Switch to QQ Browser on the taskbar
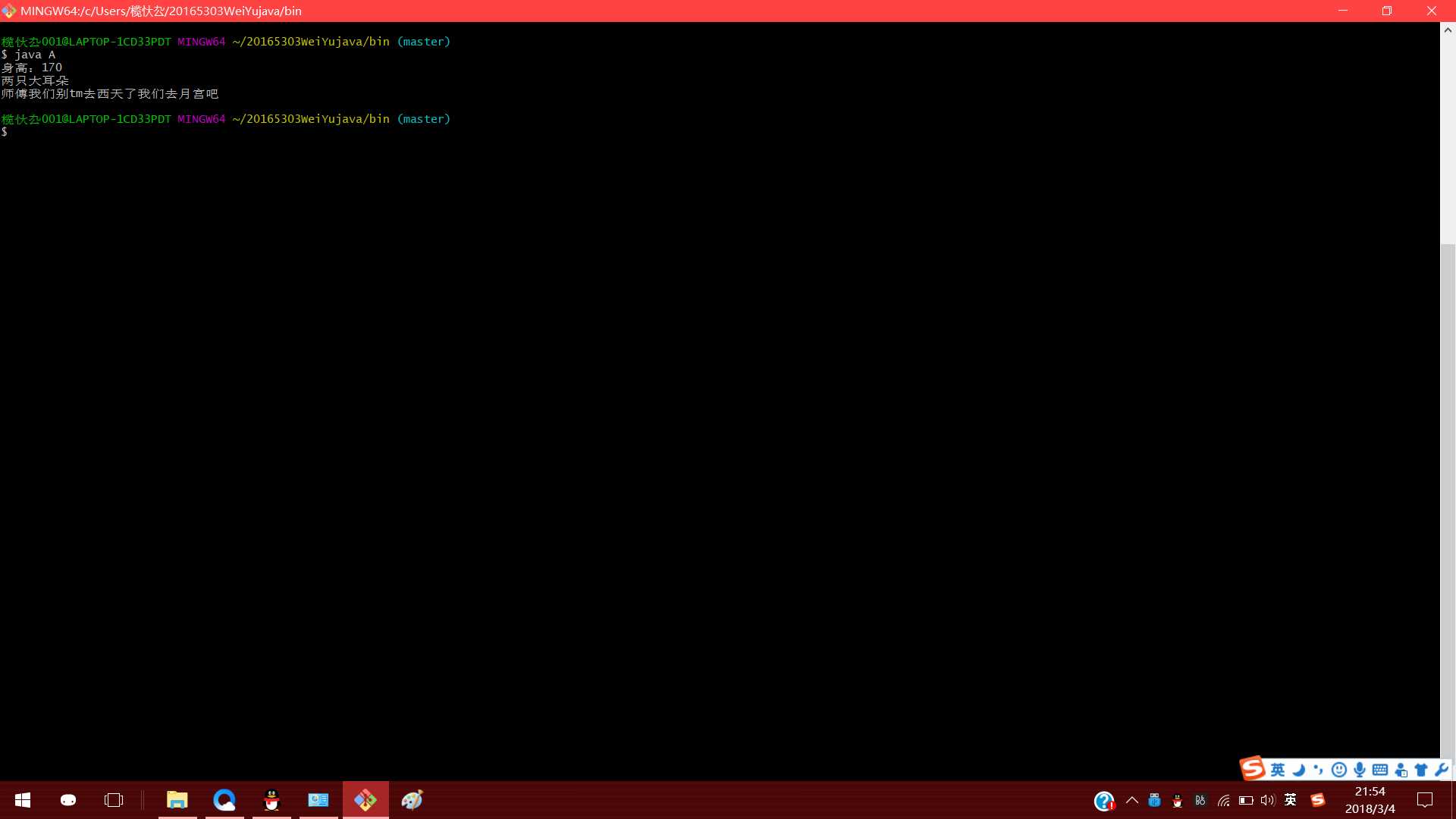Screen dimensions: 1456x819 click(x=224, y=800)
